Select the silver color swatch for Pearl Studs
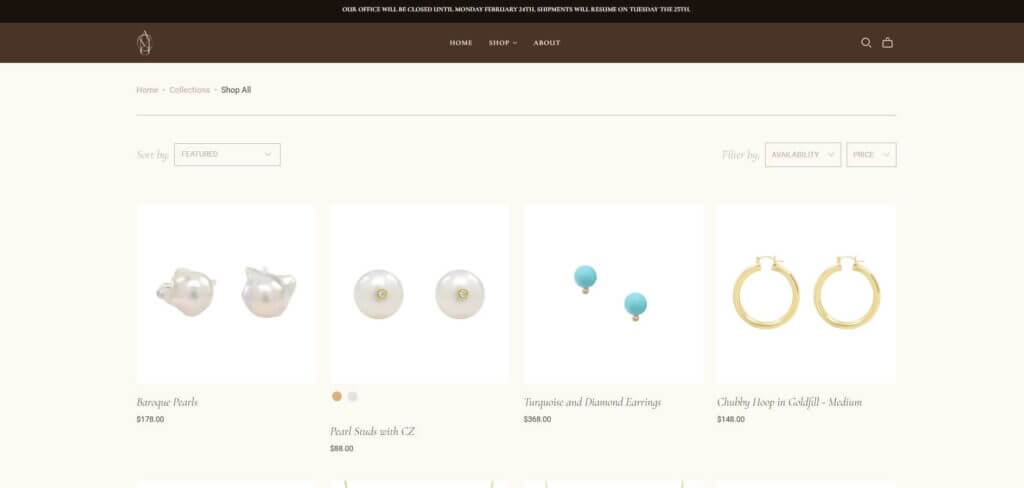Image resolution: width=1024 pixels, height=488 pixels. [x=353, y=396]
